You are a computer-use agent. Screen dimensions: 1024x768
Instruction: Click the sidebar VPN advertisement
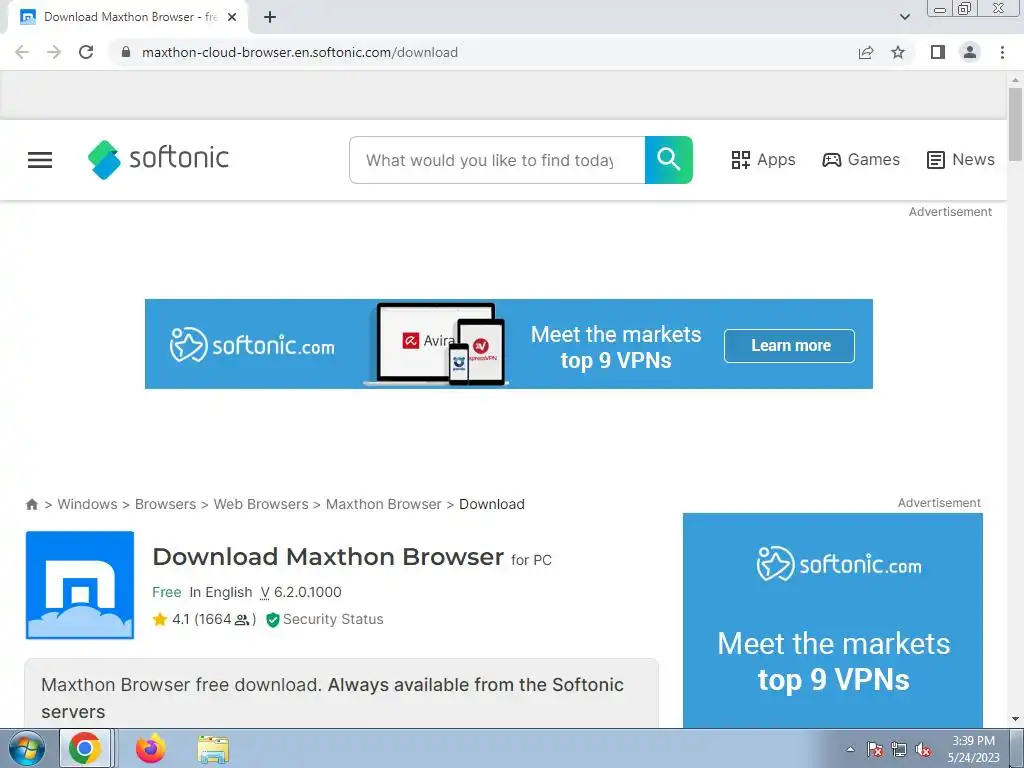coord(833,620)
